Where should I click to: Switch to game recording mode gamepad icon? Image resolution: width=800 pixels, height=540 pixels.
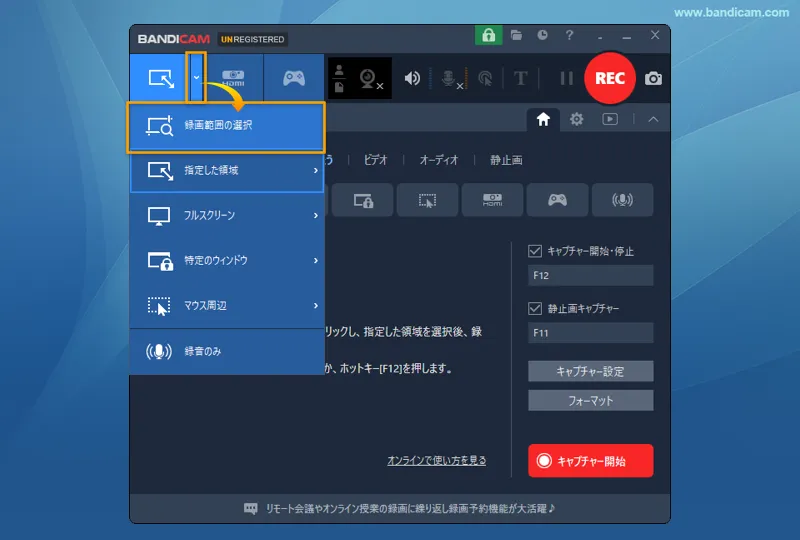[x=294, y=78]
